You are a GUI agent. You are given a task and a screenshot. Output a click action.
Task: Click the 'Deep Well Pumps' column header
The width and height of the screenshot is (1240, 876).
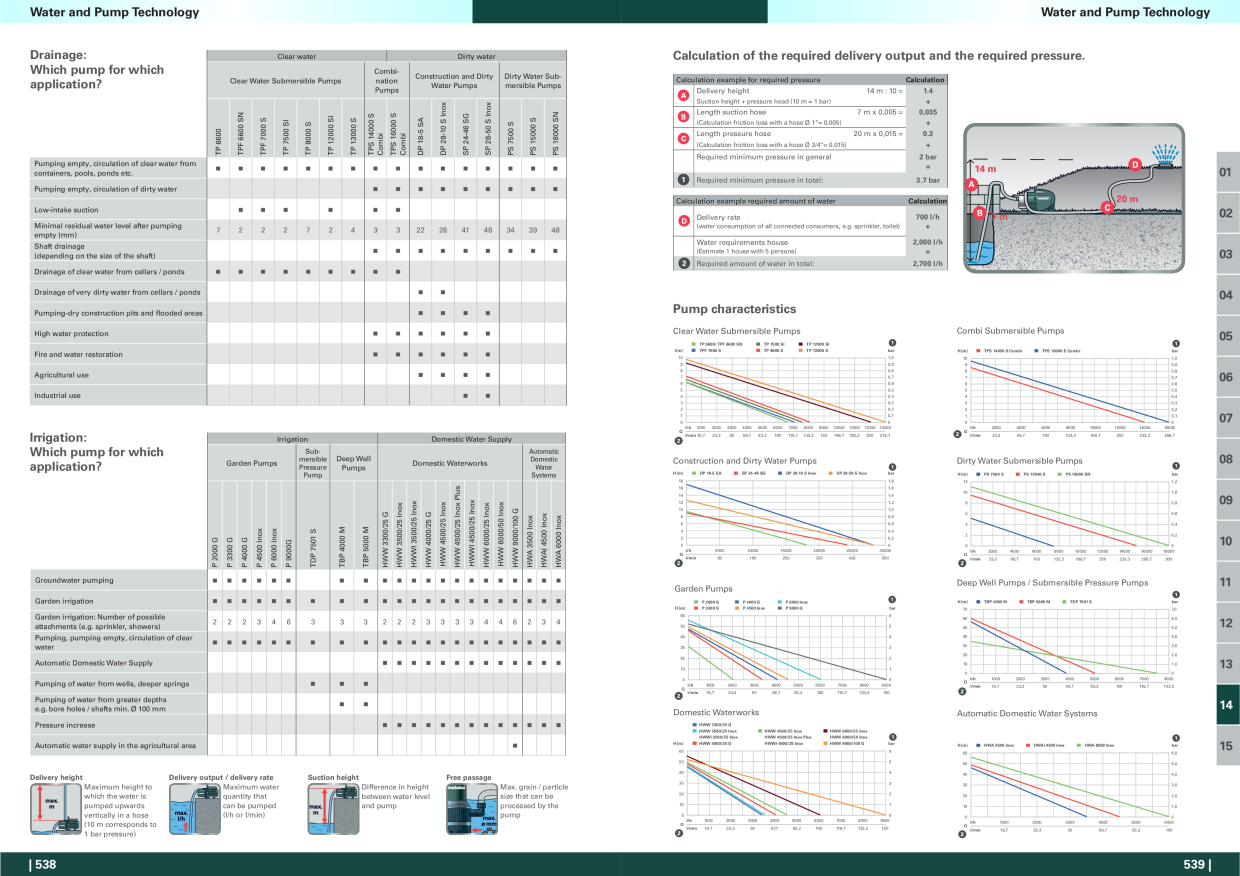click(353, 463)
